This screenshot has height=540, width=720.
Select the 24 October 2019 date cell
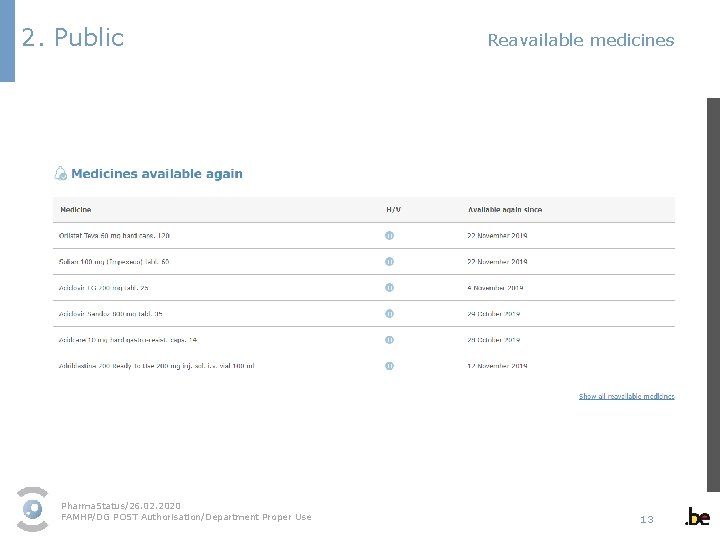click(x=494, y=314)
